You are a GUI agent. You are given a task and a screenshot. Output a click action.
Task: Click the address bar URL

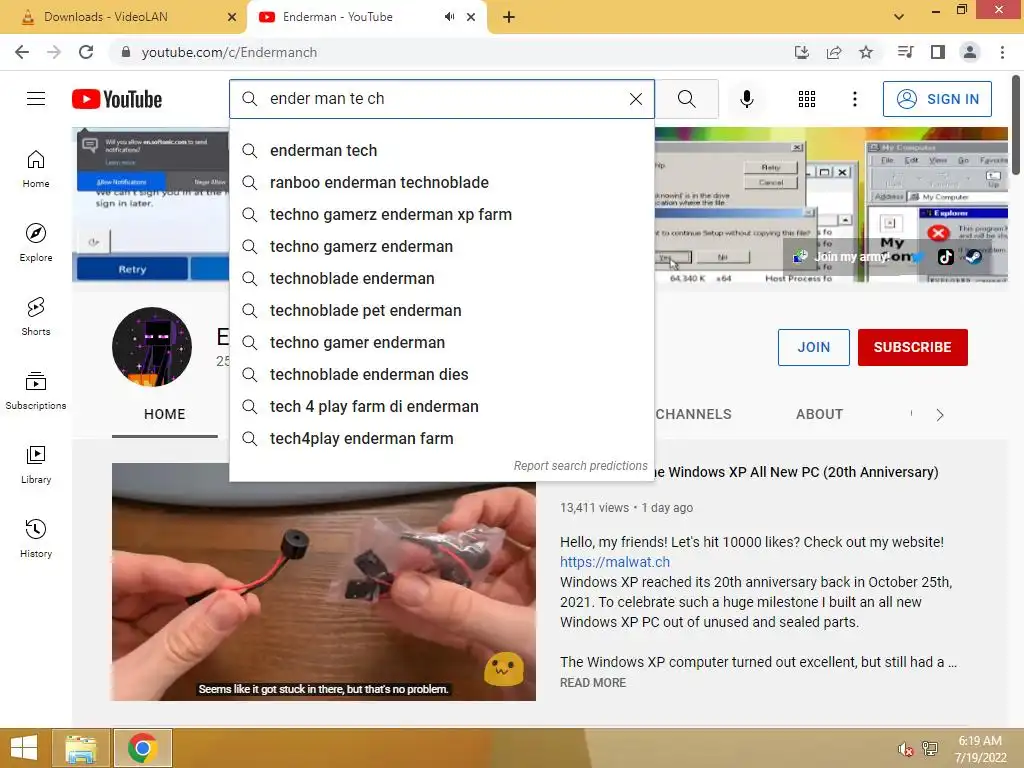tap(229, 52)
